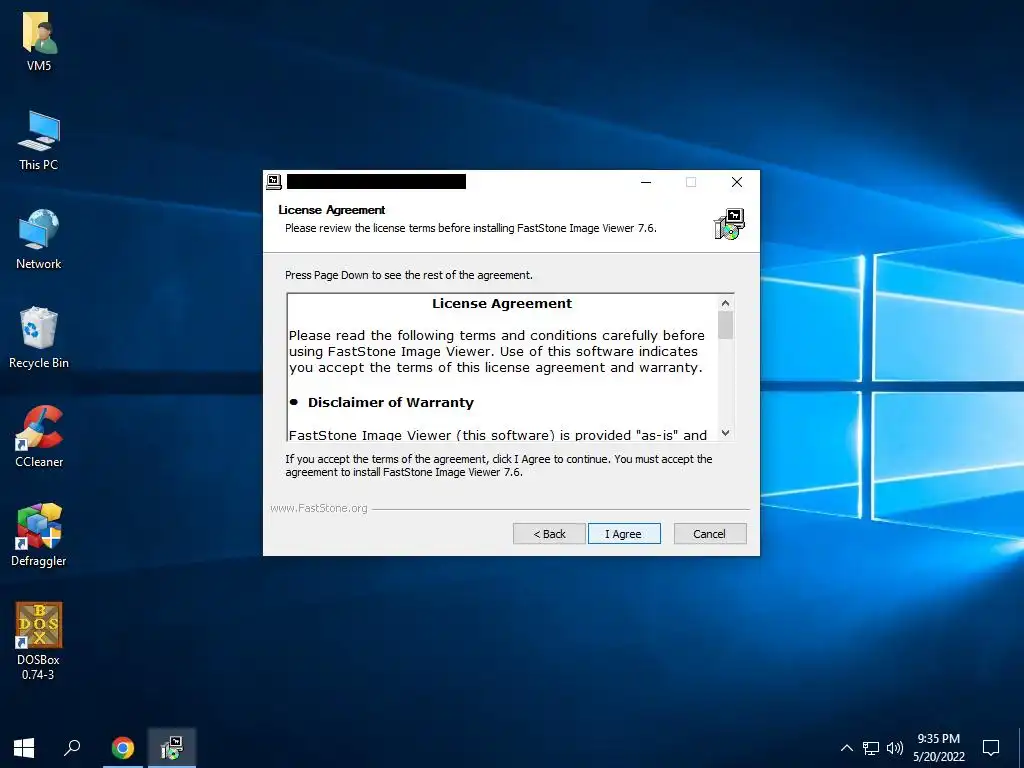
Task: Click 'Press Page Down' instruction text
Action: pyautogui.click(x=409, y=275)
